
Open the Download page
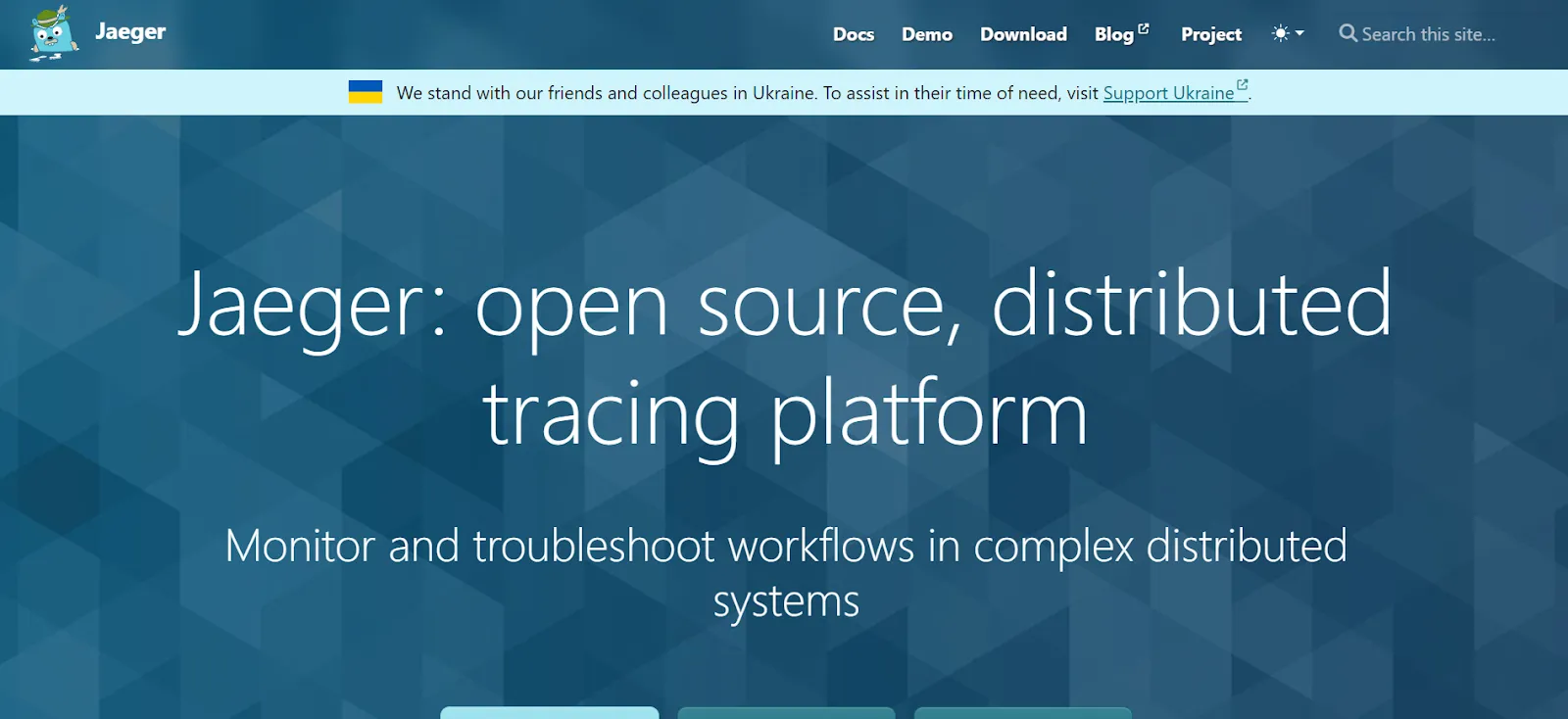1023,34
